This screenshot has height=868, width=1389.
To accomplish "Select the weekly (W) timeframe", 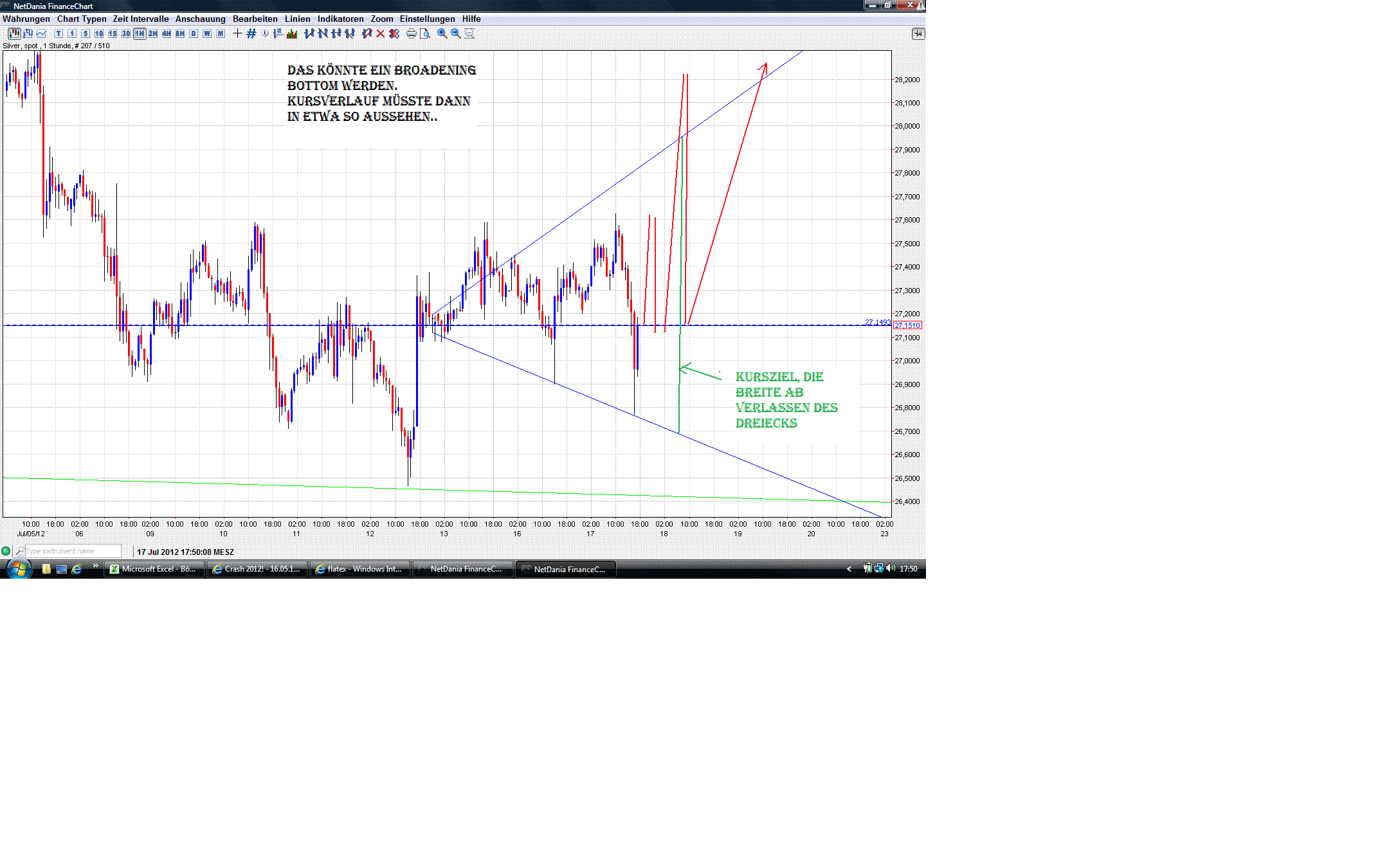I will 206,33.
